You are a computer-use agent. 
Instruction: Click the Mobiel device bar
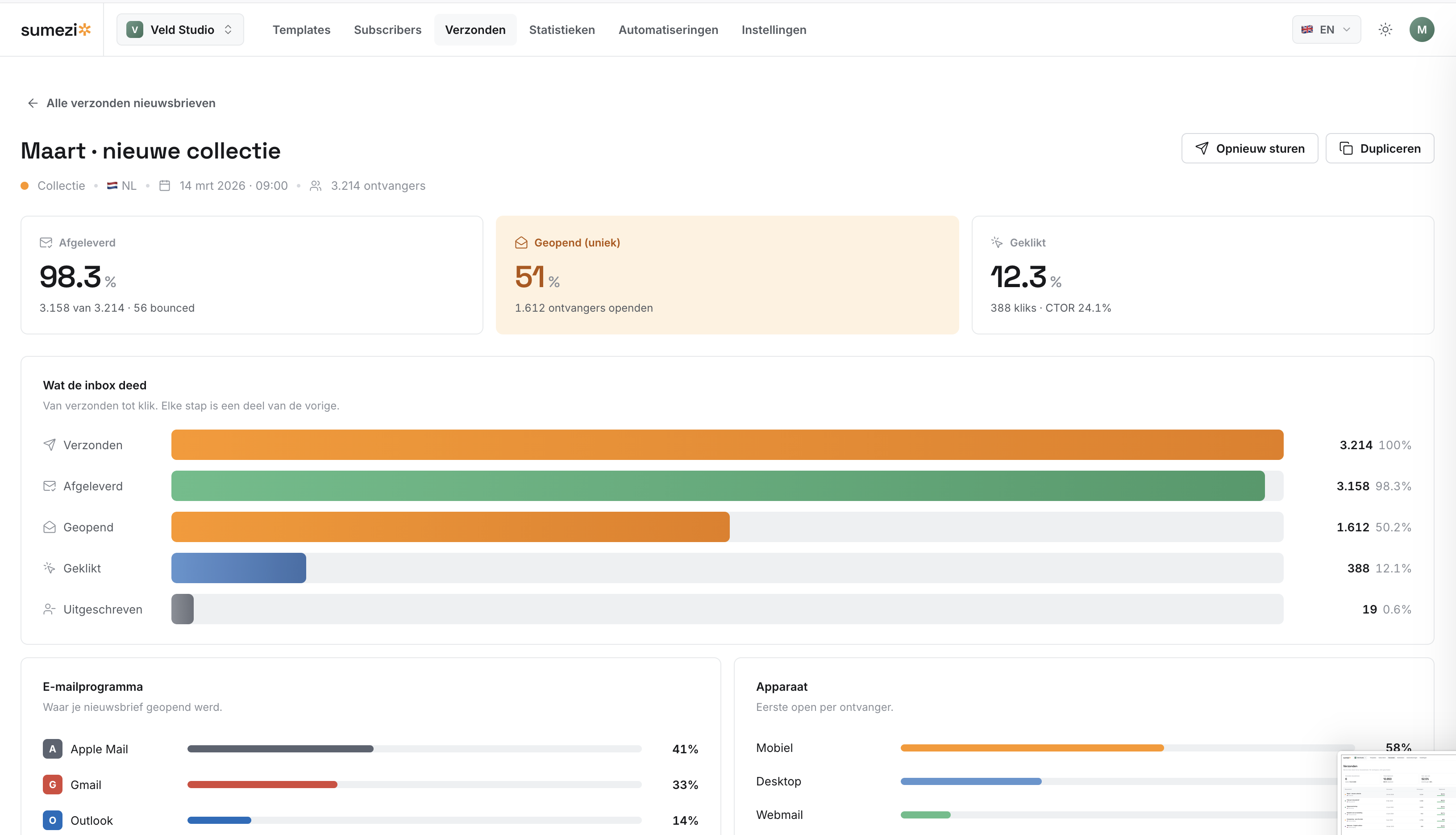(1032, 748)
